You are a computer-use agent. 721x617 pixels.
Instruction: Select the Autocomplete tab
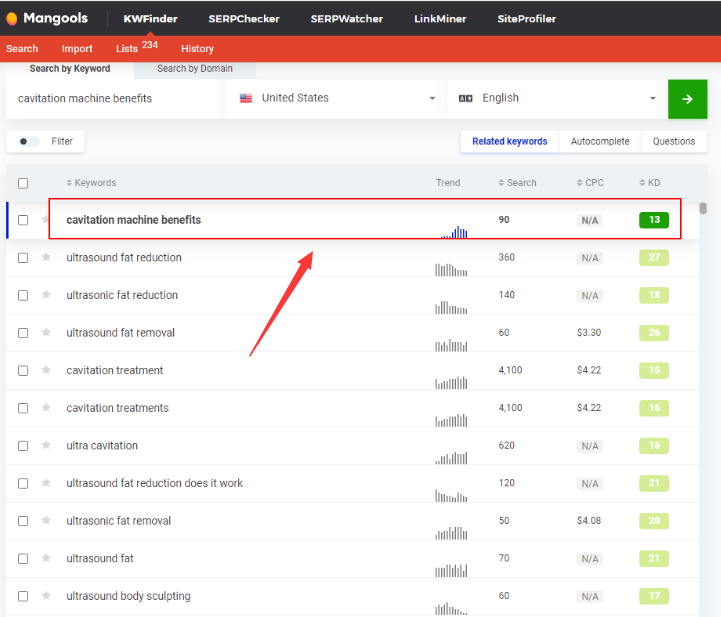tap(600, 141)
